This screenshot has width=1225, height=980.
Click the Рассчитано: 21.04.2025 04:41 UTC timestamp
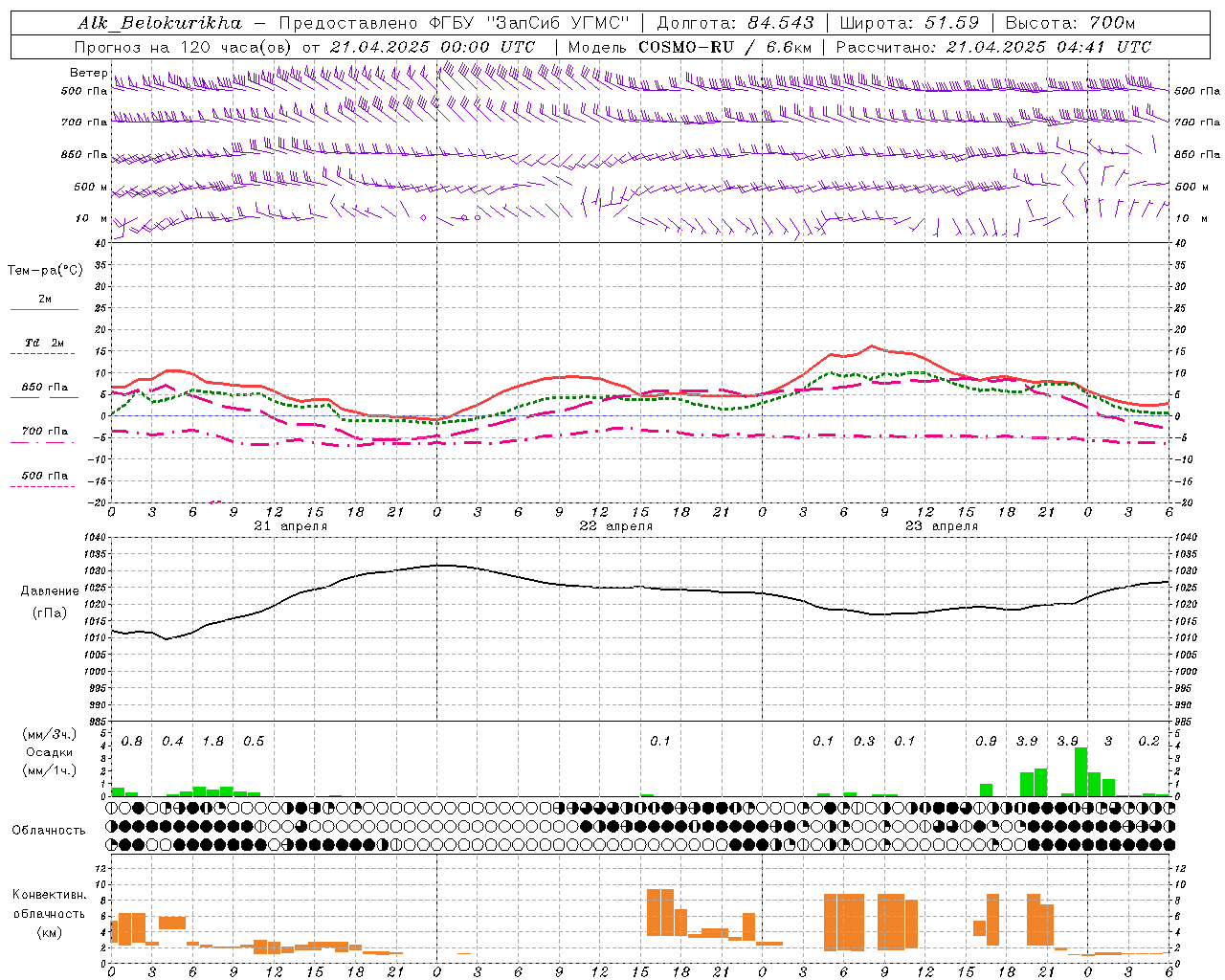[993, 47]
